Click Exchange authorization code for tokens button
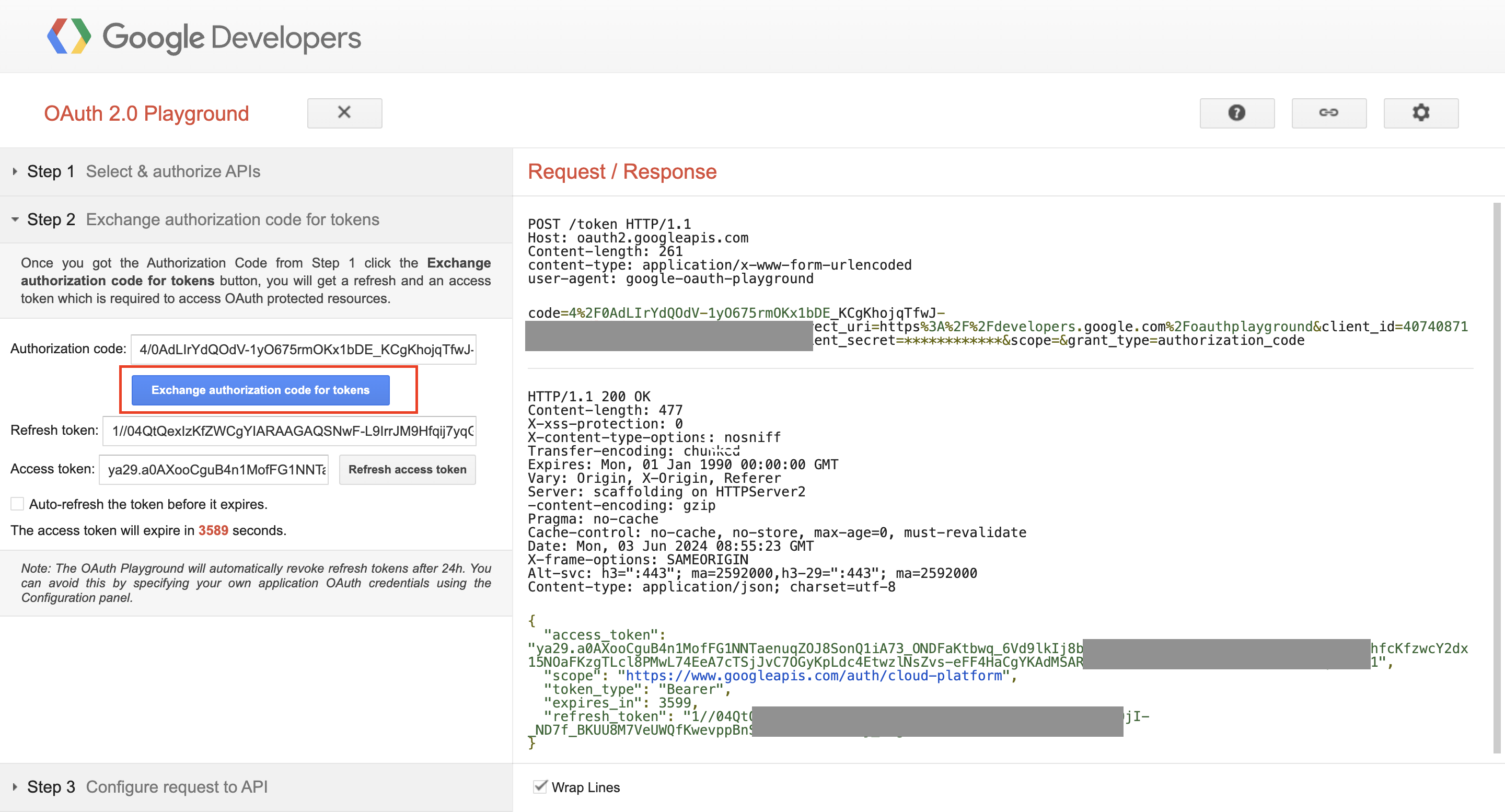The height and width of the screenshot is (812, 1505). (261, 390)
